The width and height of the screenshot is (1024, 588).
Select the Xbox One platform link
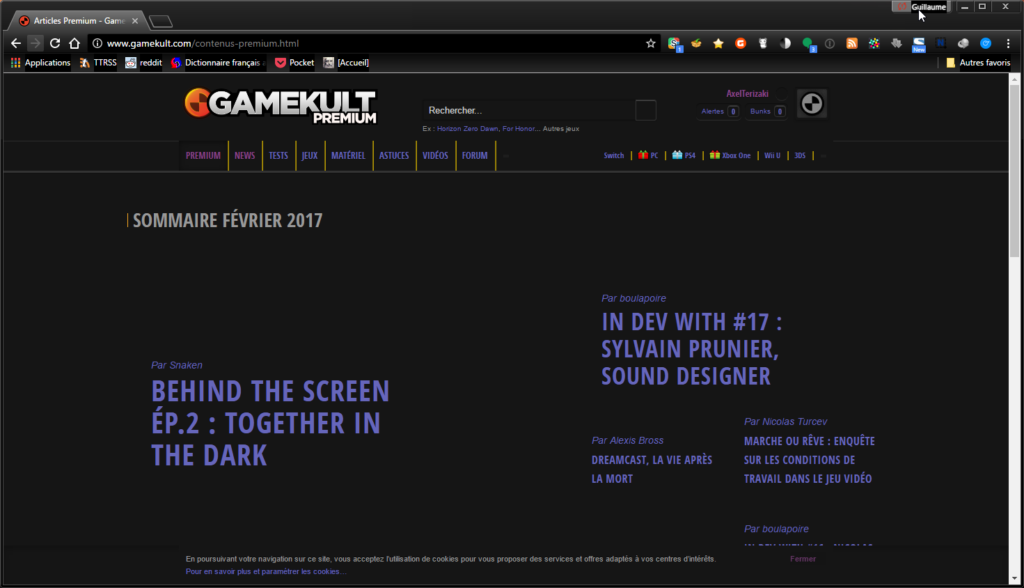point(730,155)
